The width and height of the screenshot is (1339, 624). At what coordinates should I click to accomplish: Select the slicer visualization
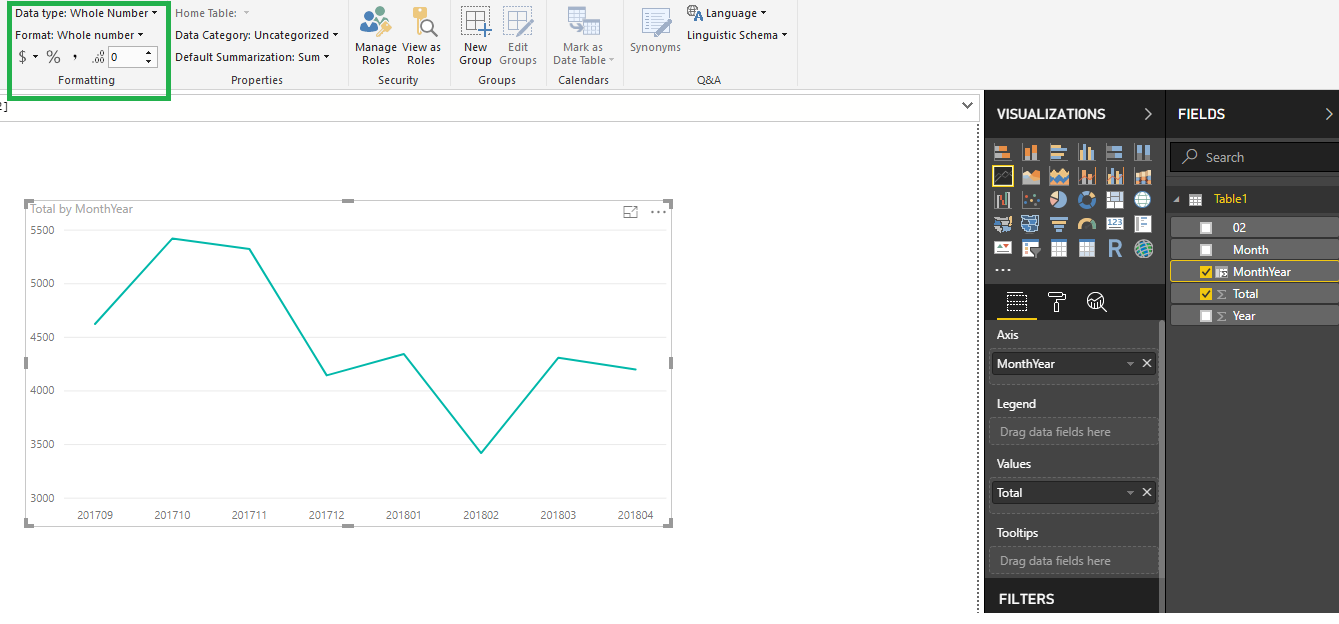tap(1030, 249)
